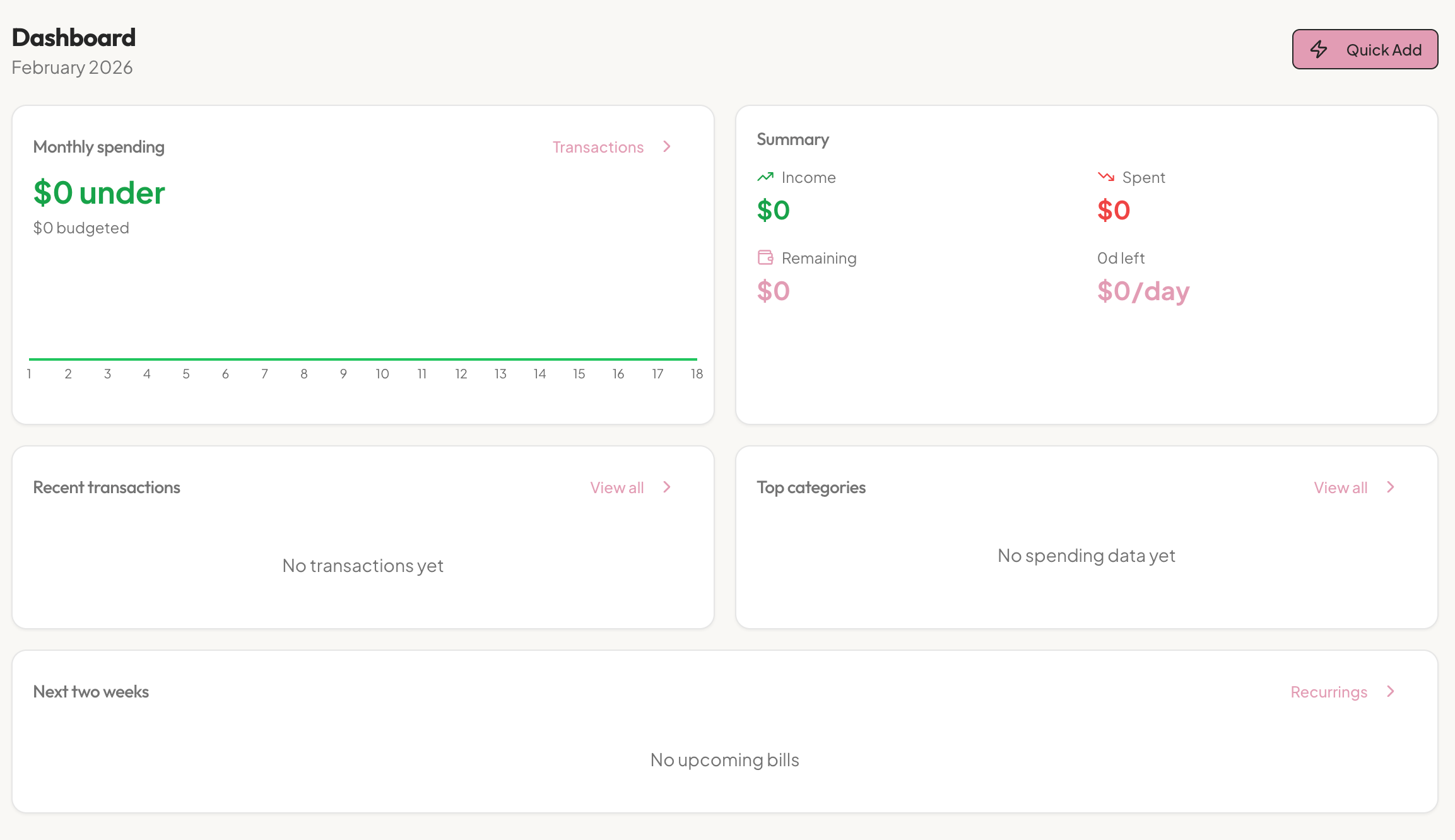1455x840 pixels.
Task: Open View all for Top categories
Action: [1340, 487]
